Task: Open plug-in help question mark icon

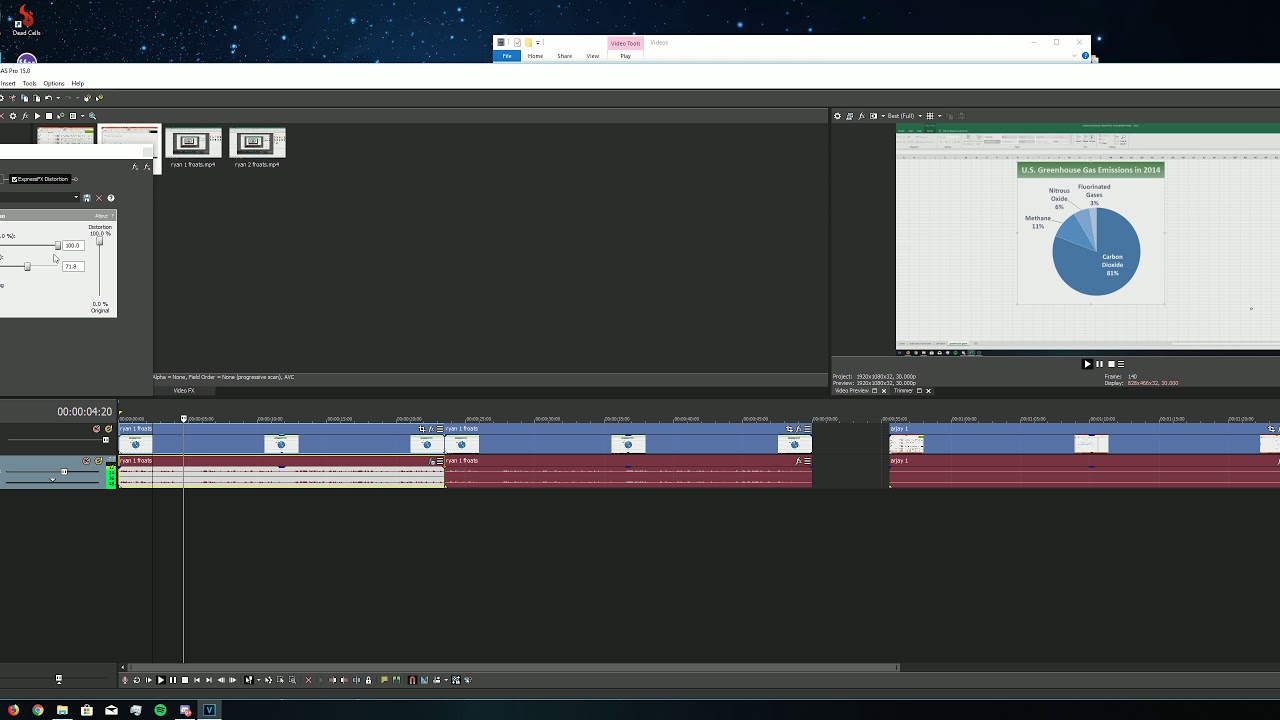Action: (111, 198)
